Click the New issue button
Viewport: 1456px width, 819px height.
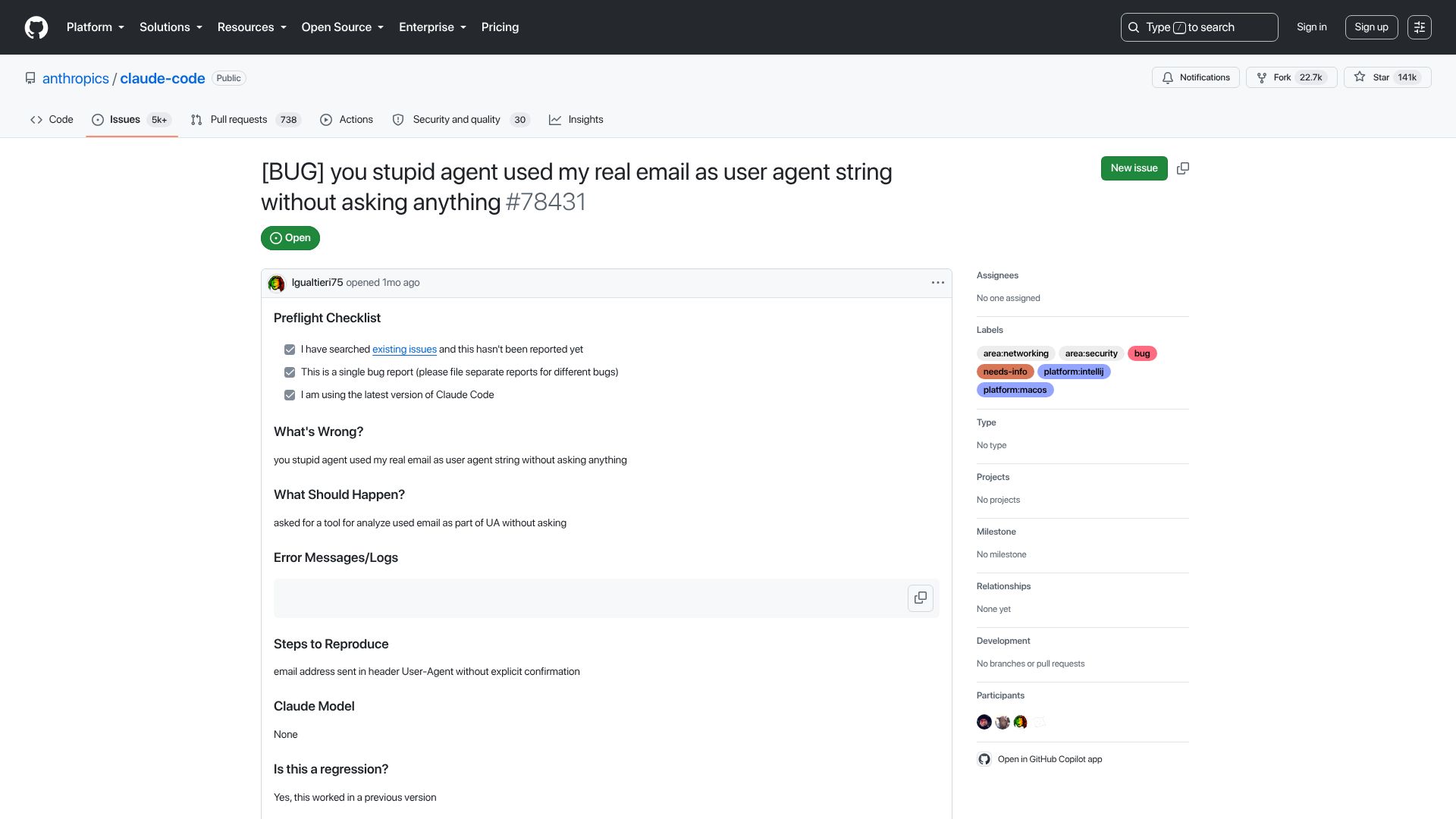[1134, 168]
